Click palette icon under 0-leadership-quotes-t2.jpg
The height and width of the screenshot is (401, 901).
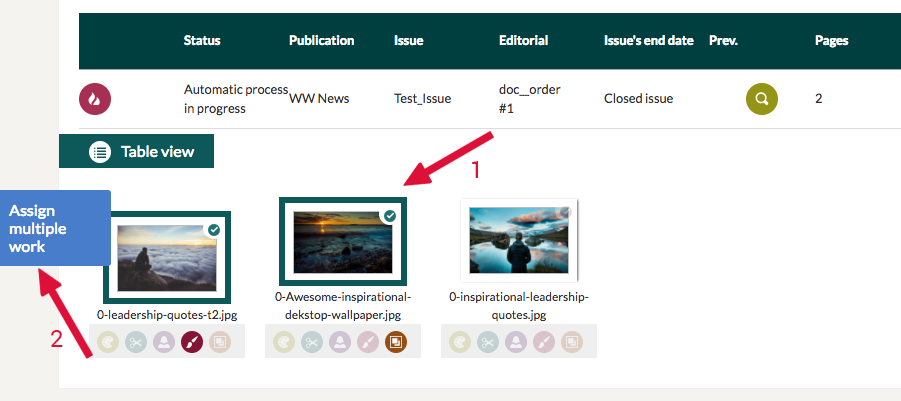pos(108,342)
